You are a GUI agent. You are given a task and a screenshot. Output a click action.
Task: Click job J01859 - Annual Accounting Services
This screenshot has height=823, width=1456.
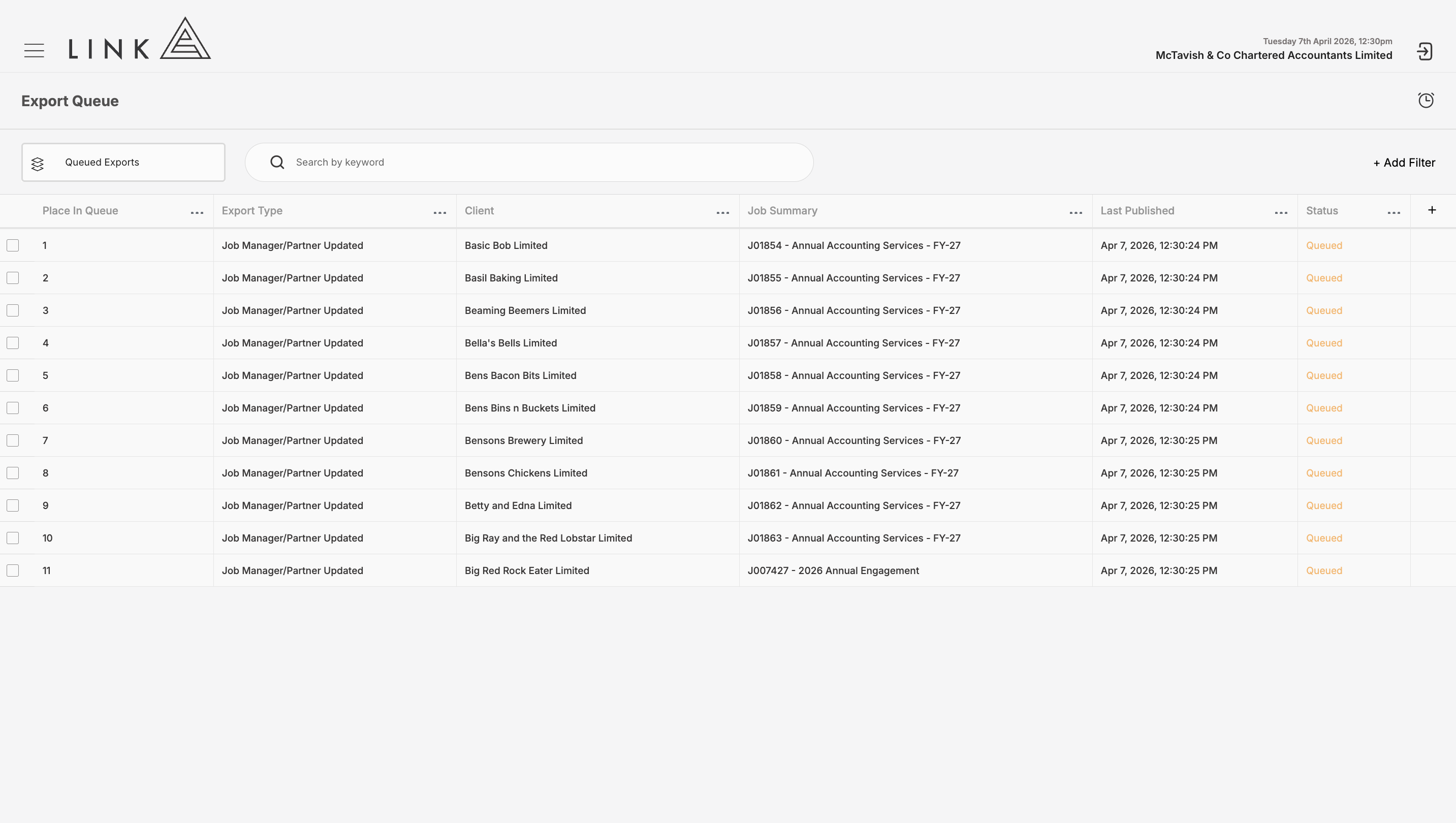(854, 408)
